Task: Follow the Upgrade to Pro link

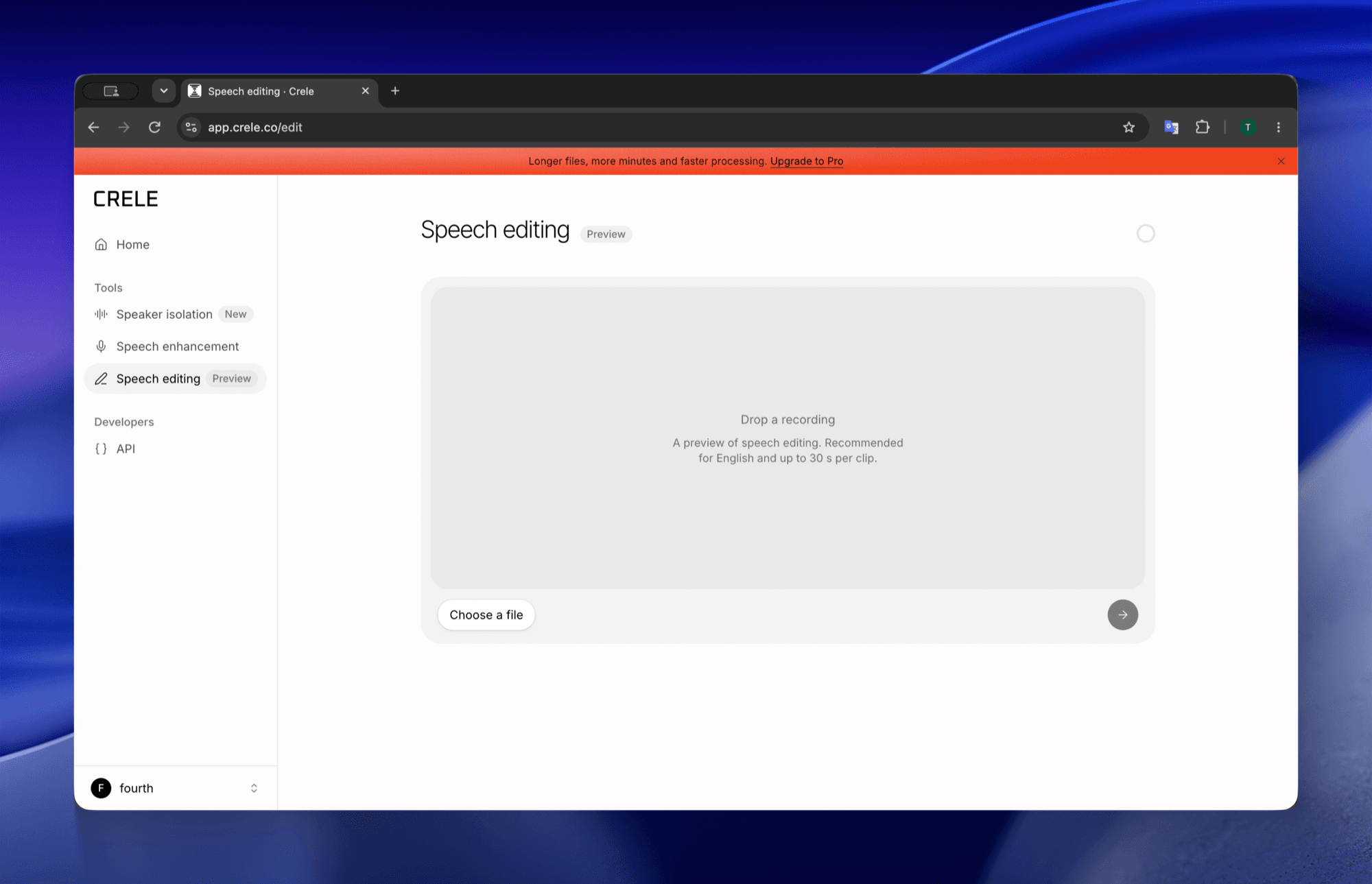Action: 807,161
